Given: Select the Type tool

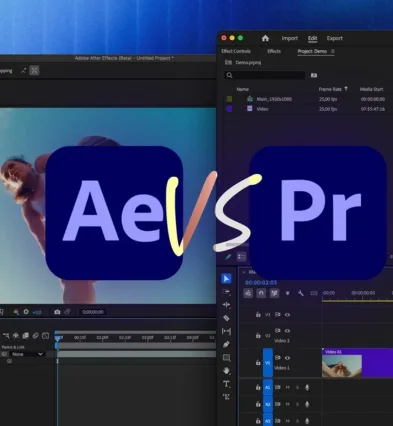Looking at the screenshot, I should coord(226,384).
